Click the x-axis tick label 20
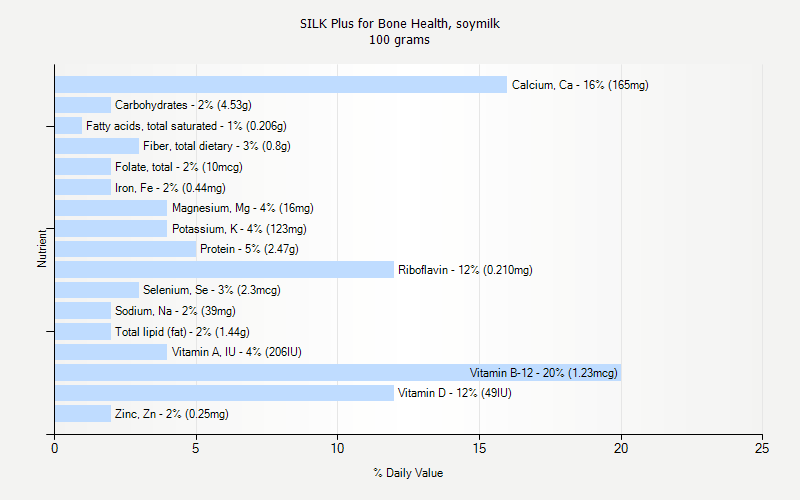800x500 pixels. [621, 448]
